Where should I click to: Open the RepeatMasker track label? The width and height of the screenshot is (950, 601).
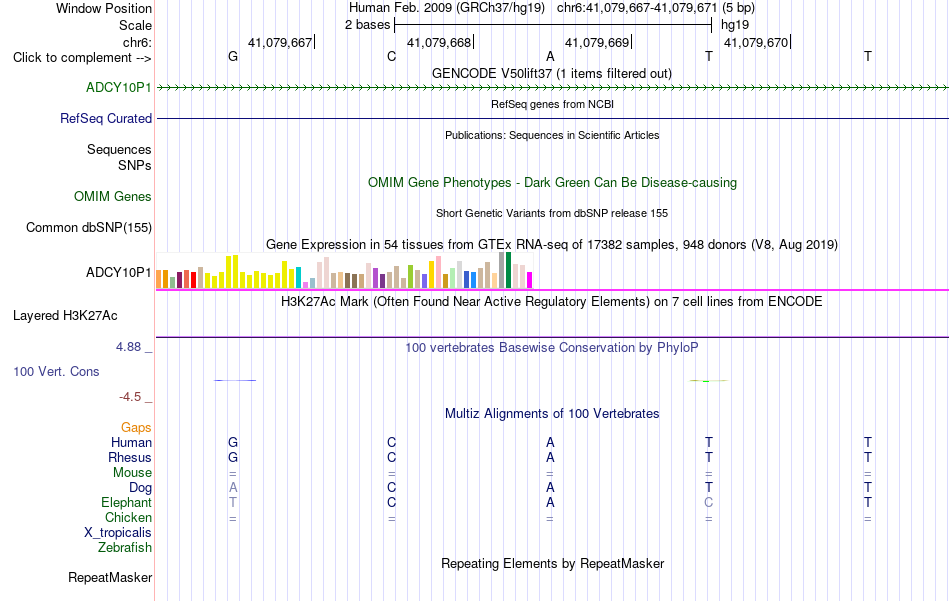click(110, 577)
